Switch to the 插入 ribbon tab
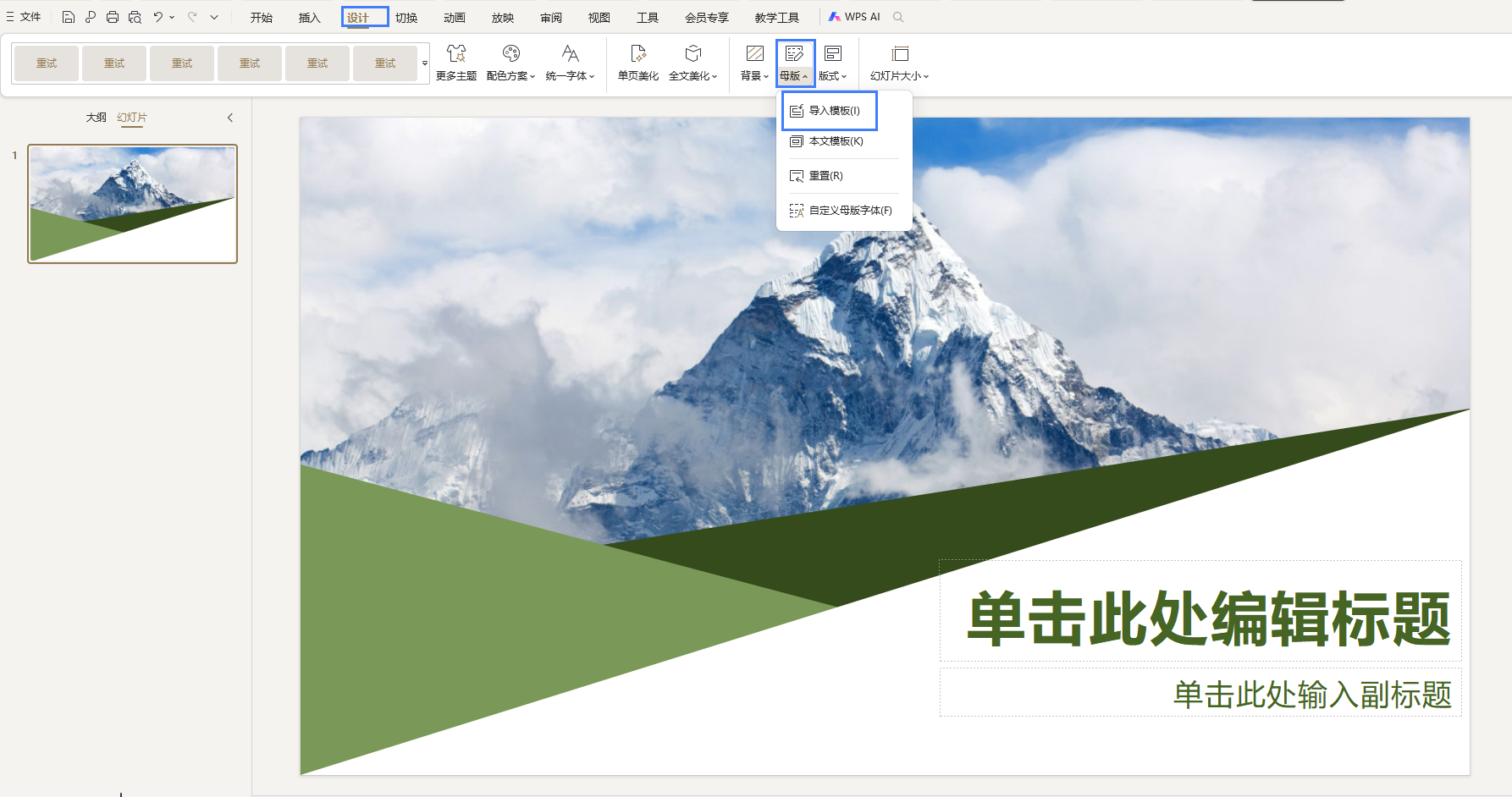Image resolution: width=1512 pixels, height=797 pixels. pyautogui.click(x=309, y=17)
